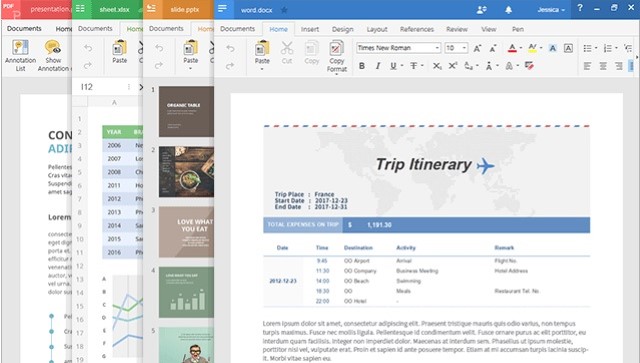Image resolution: width=640 pixels, height=363 pixels.
Task: Open Documents menu in word.docx window
Action: 237,29
